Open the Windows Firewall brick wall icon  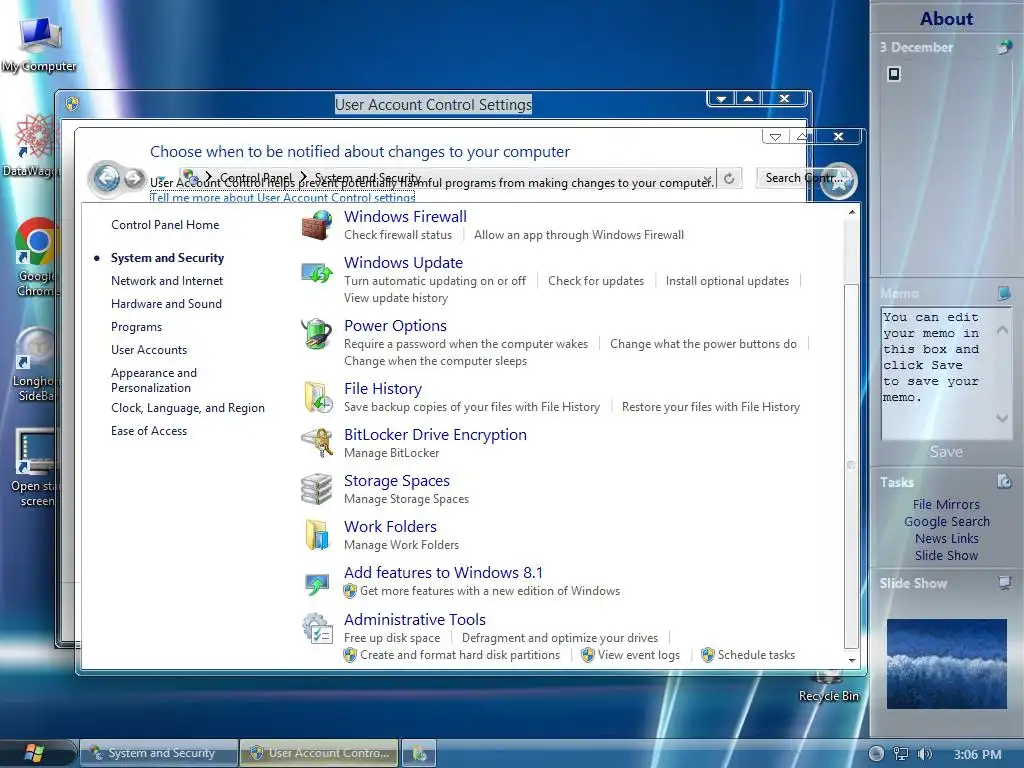click(x=317, y=225)
